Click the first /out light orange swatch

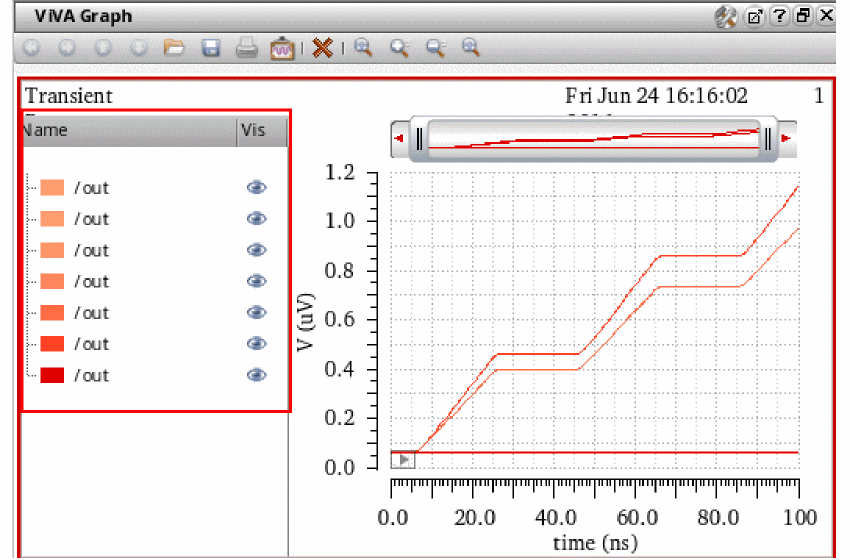[52, 187]
